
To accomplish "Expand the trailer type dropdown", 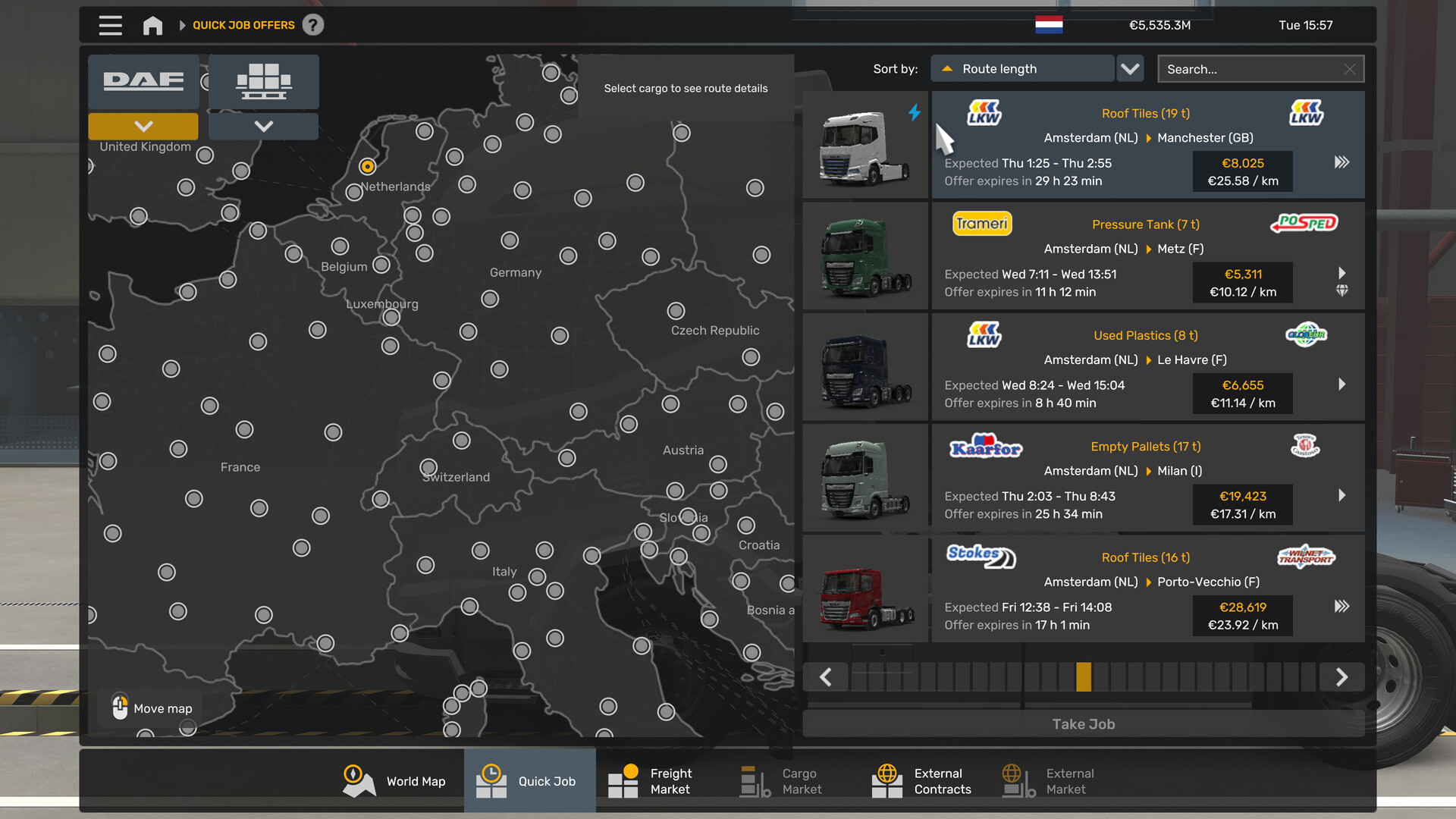I will 263,126.
